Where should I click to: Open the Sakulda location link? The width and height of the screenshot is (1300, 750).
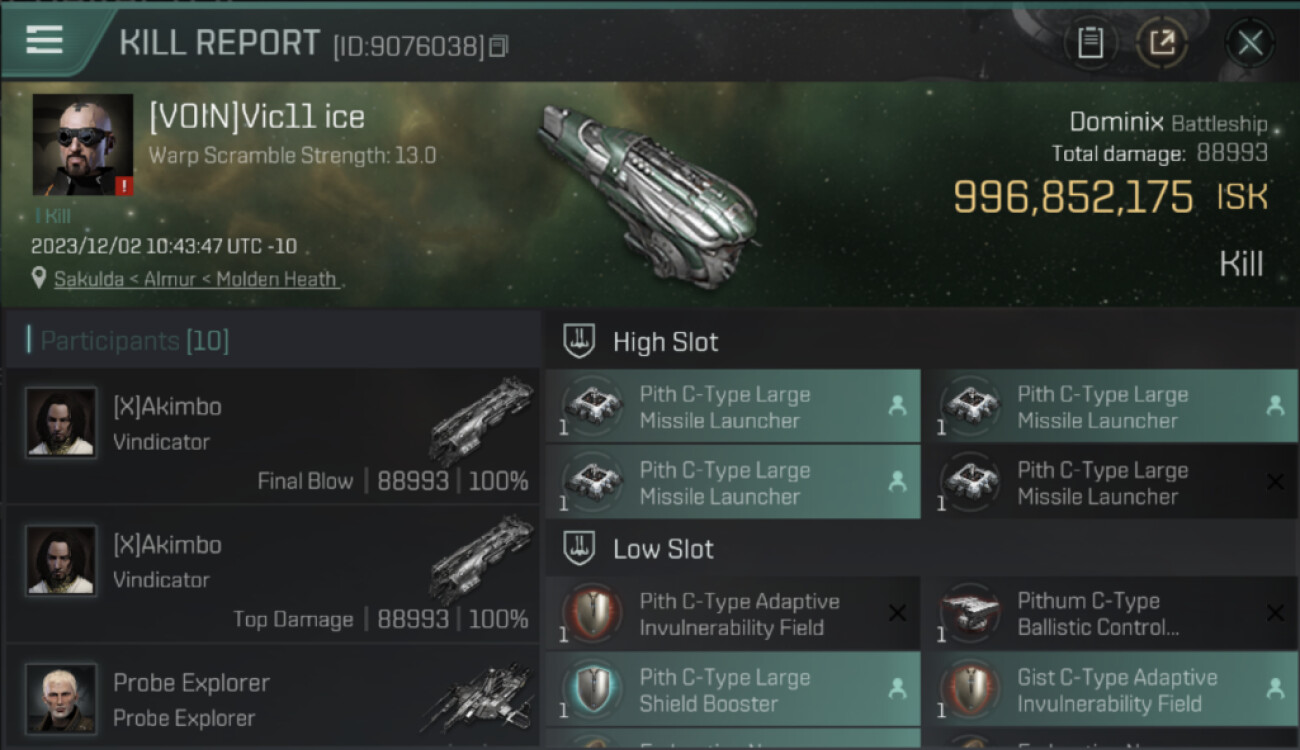(195, 279)
